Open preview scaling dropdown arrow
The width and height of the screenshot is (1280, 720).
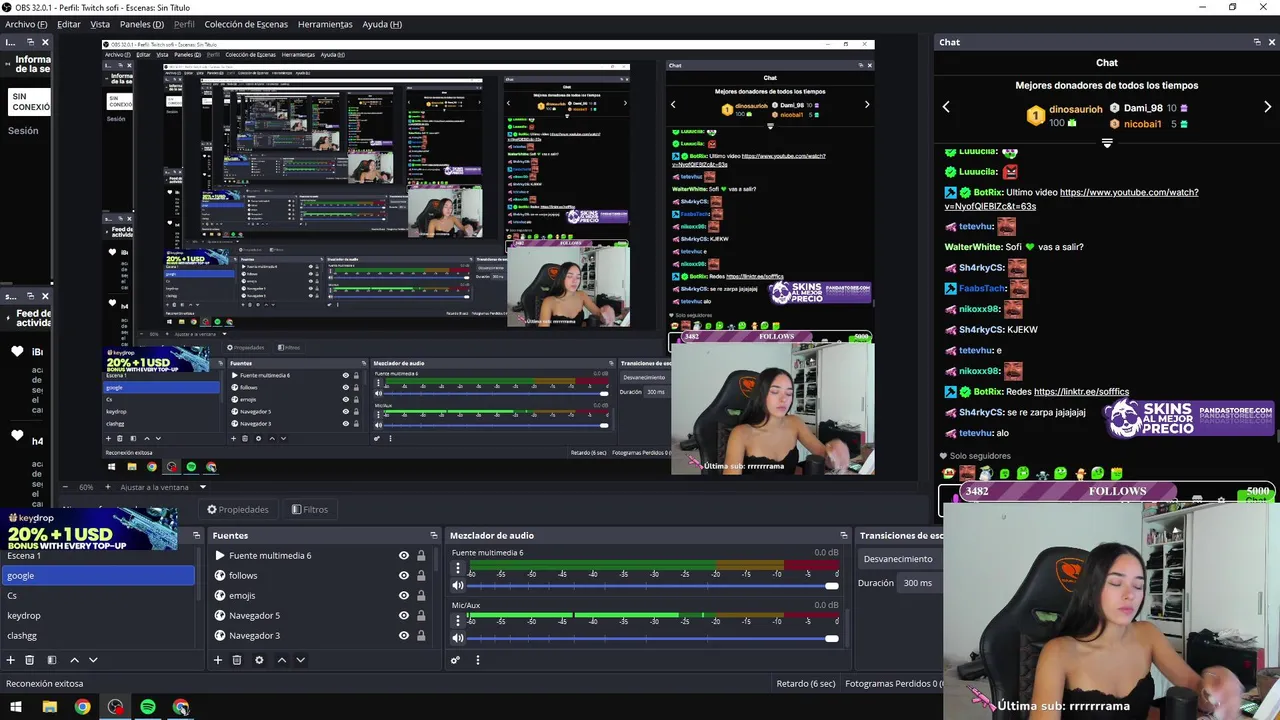202,487
